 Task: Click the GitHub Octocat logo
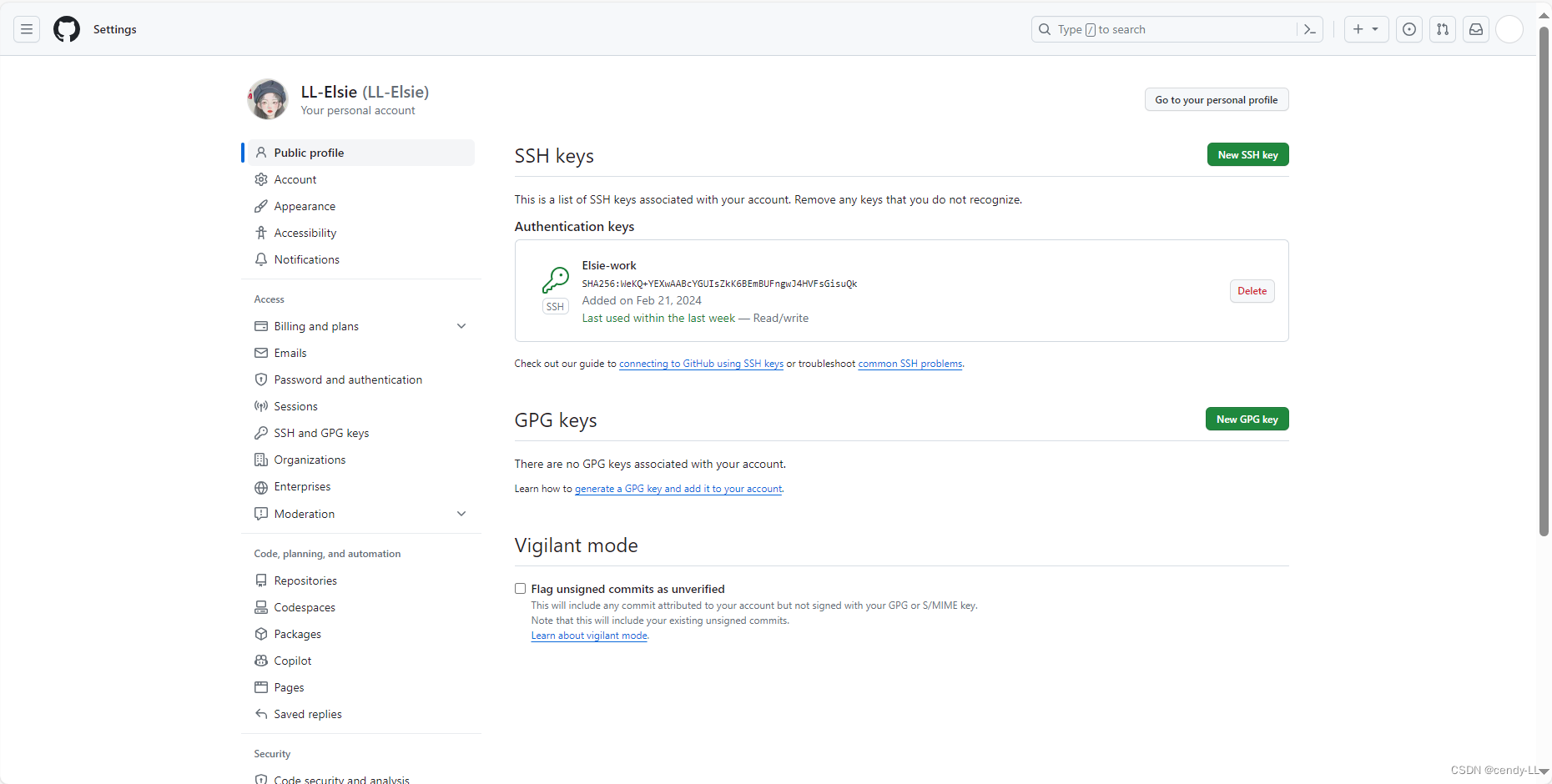click(67, 29)
